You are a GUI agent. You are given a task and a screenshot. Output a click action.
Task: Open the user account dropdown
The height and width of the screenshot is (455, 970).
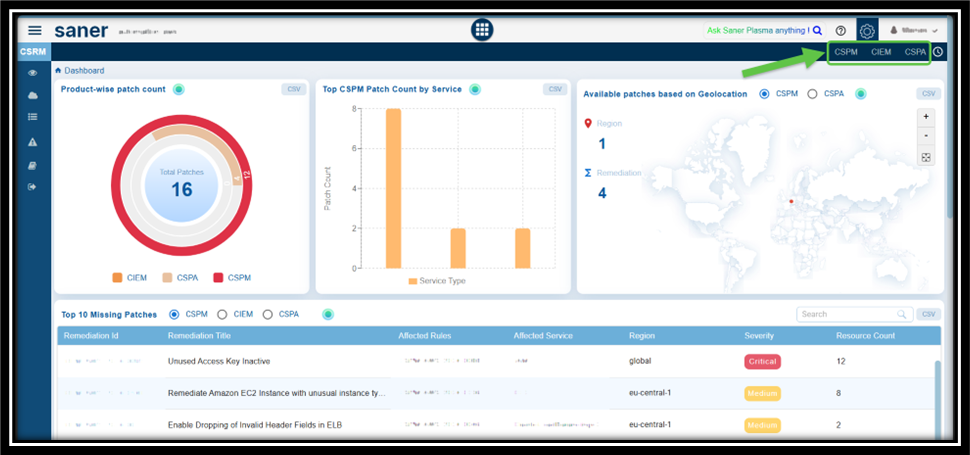(x=914, y=30)
